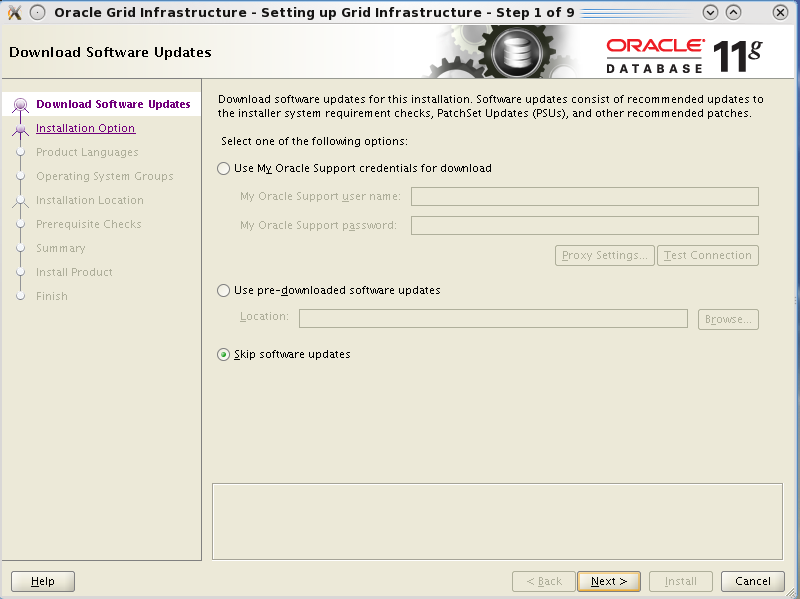Click the Installation Option step marker icon
The width and height of the screenshot is (800, 599).
pyautogui.click(x=20, y=130)
